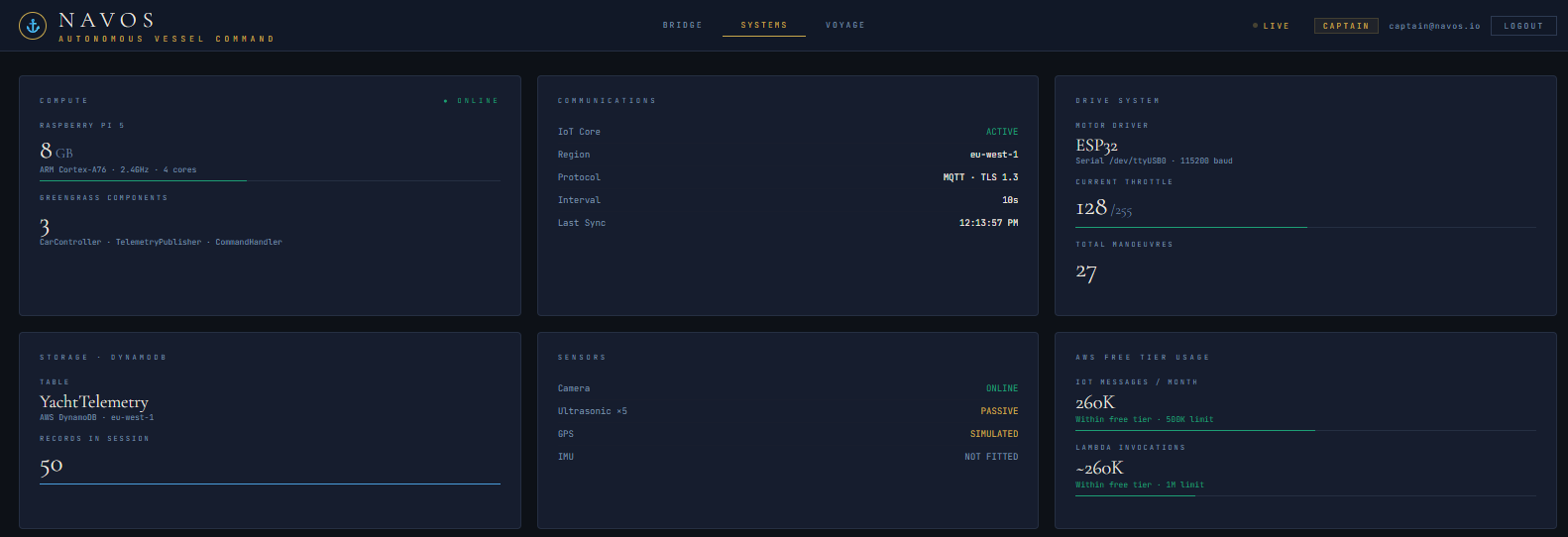Select the total manoeuvres count 27
This screenshot has width=1568, height=537.
coord(1086,271)
